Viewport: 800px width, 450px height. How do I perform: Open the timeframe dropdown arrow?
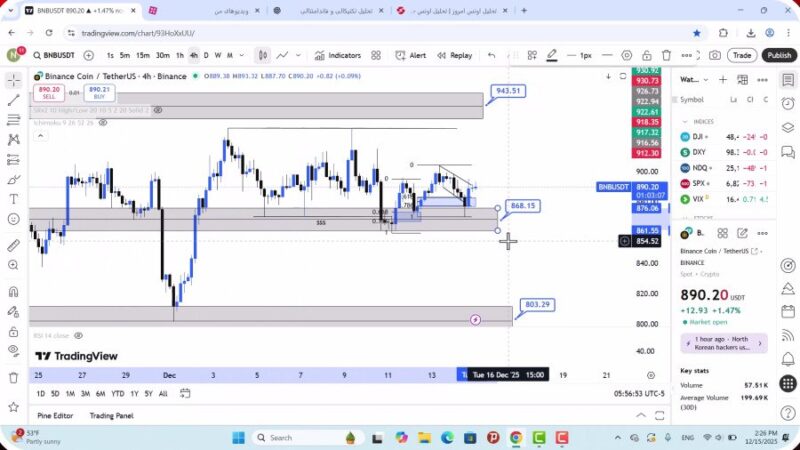[241, 56]
